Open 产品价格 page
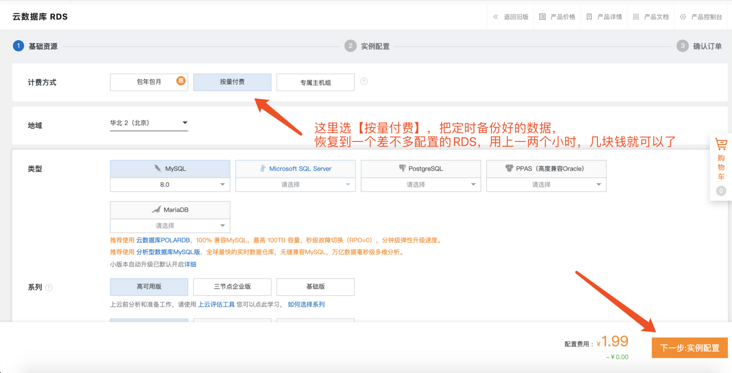 (x=563, y=17)
